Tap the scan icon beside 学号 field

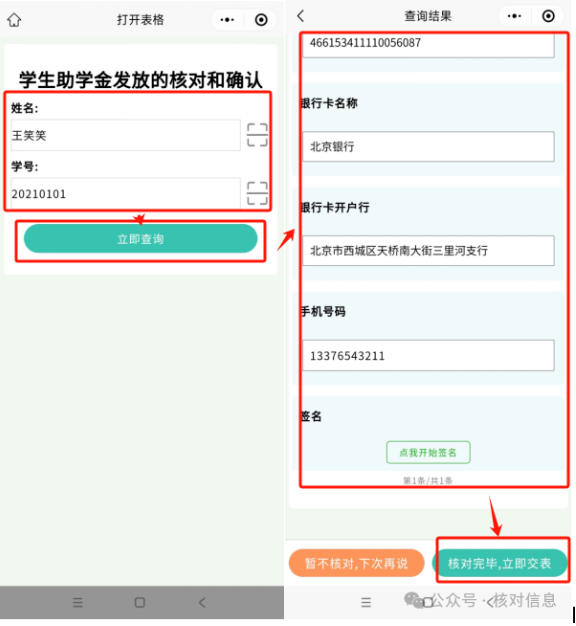click(x=257, y=193)
